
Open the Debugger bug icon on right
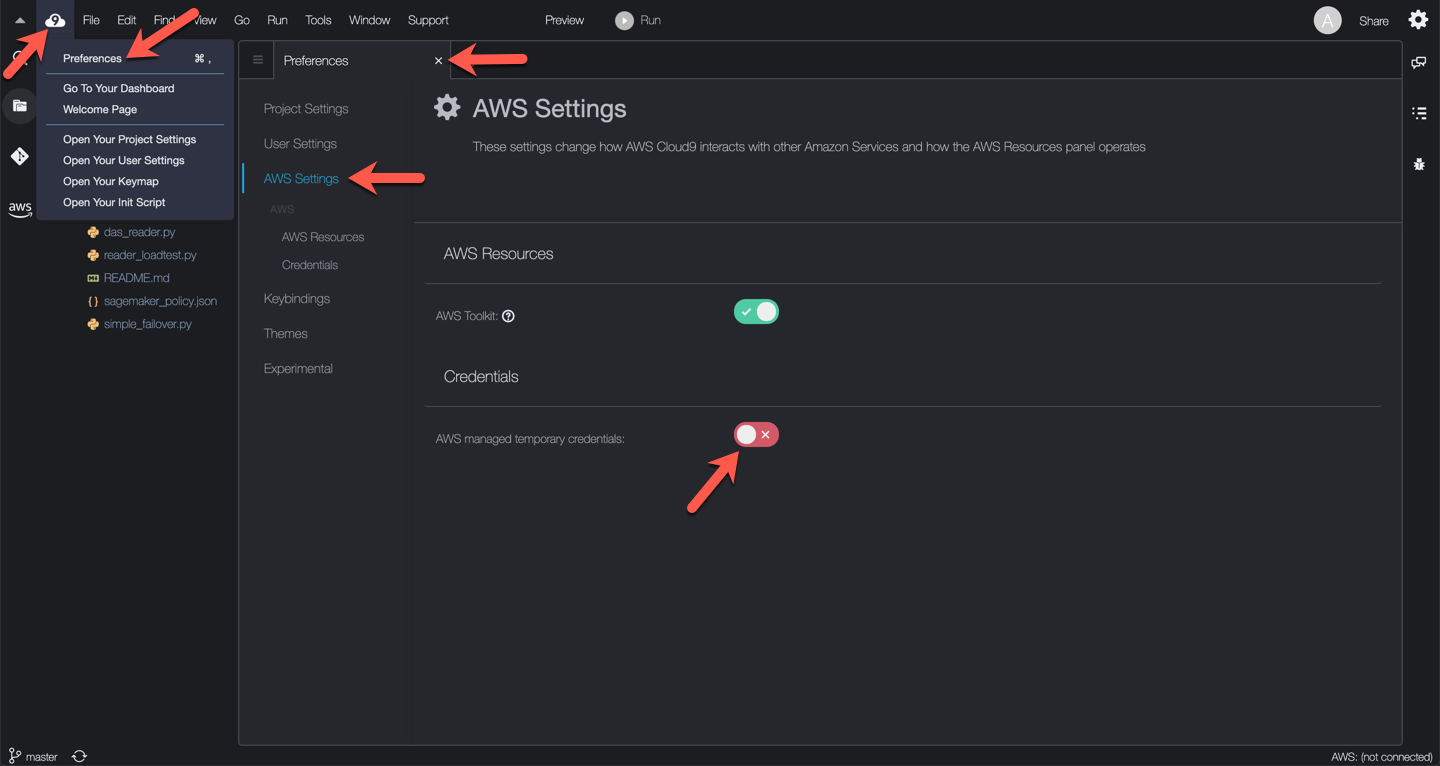tap(1418, 164)
